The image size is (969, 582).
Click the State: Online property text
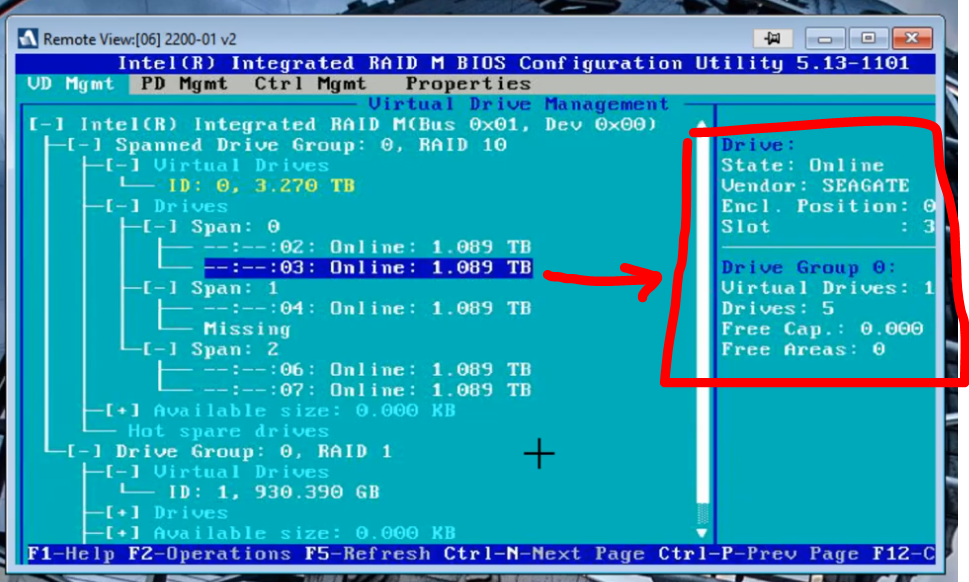pos(802,166)
